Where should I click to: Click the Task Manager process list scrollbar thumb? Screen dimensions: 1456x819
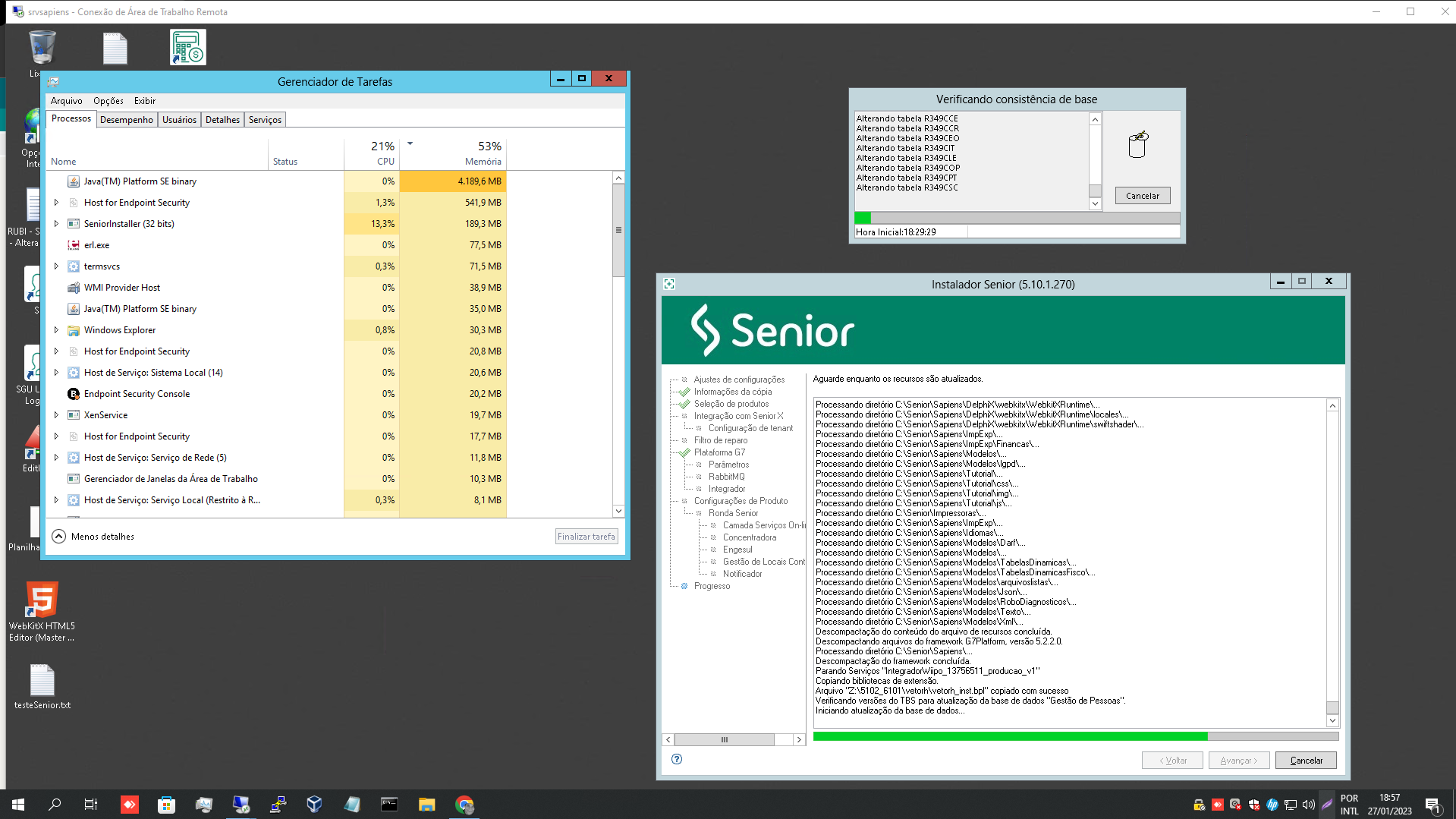pos(618,230)
